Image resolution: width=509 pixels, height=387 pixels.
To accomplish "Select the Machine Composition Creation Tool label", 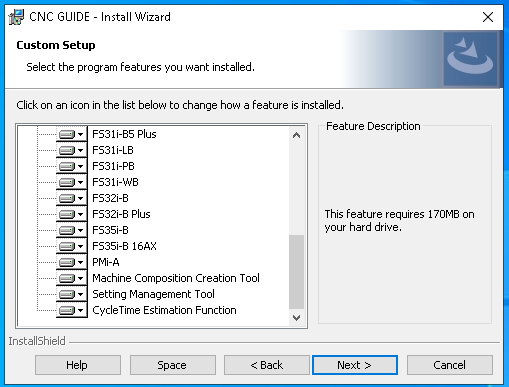I will point(176,278).
